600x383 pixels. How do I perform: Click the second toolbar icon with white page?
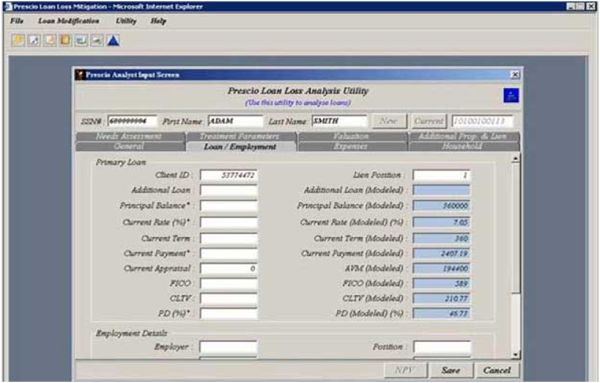click(x=34, y=40)
